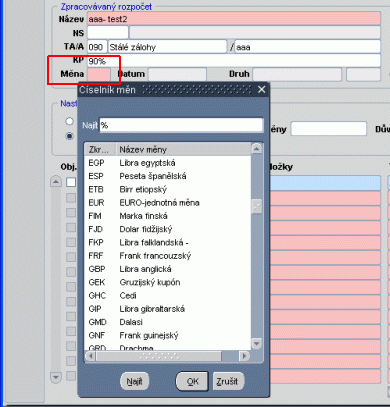Tick the white checkbox under Obj.
The width and height of the screenshot is (390, 407).
pos(71,182)
